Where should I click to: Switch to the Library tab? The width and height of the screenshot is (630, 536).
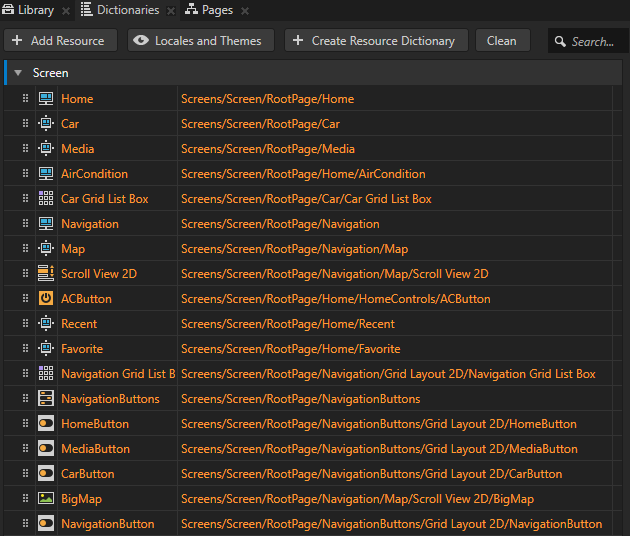pyautogui.click(x=29, y=10)
